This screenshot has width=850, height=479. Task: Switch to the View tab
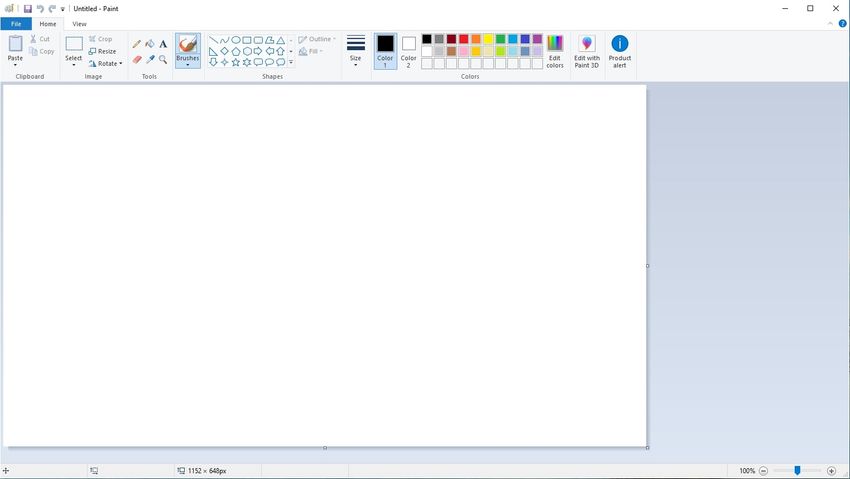pyautogui.click(x=80, y=23)
